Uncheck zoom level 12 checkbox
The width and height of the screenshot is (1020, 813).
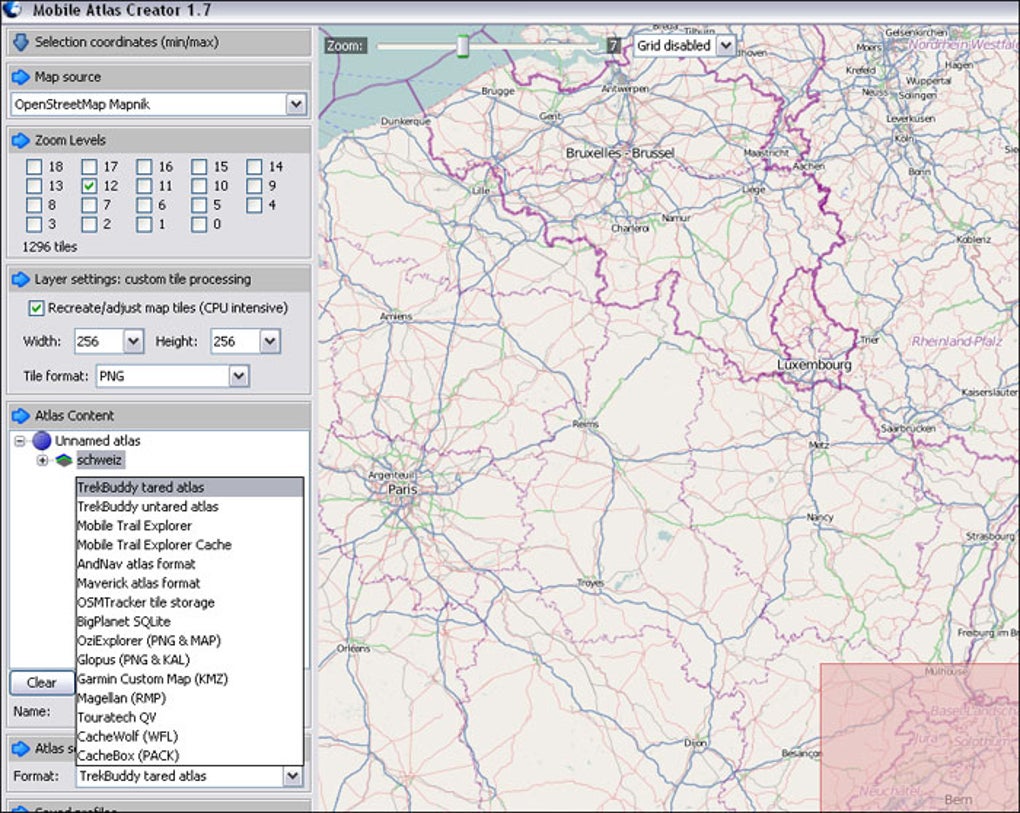tap(89, 186)
